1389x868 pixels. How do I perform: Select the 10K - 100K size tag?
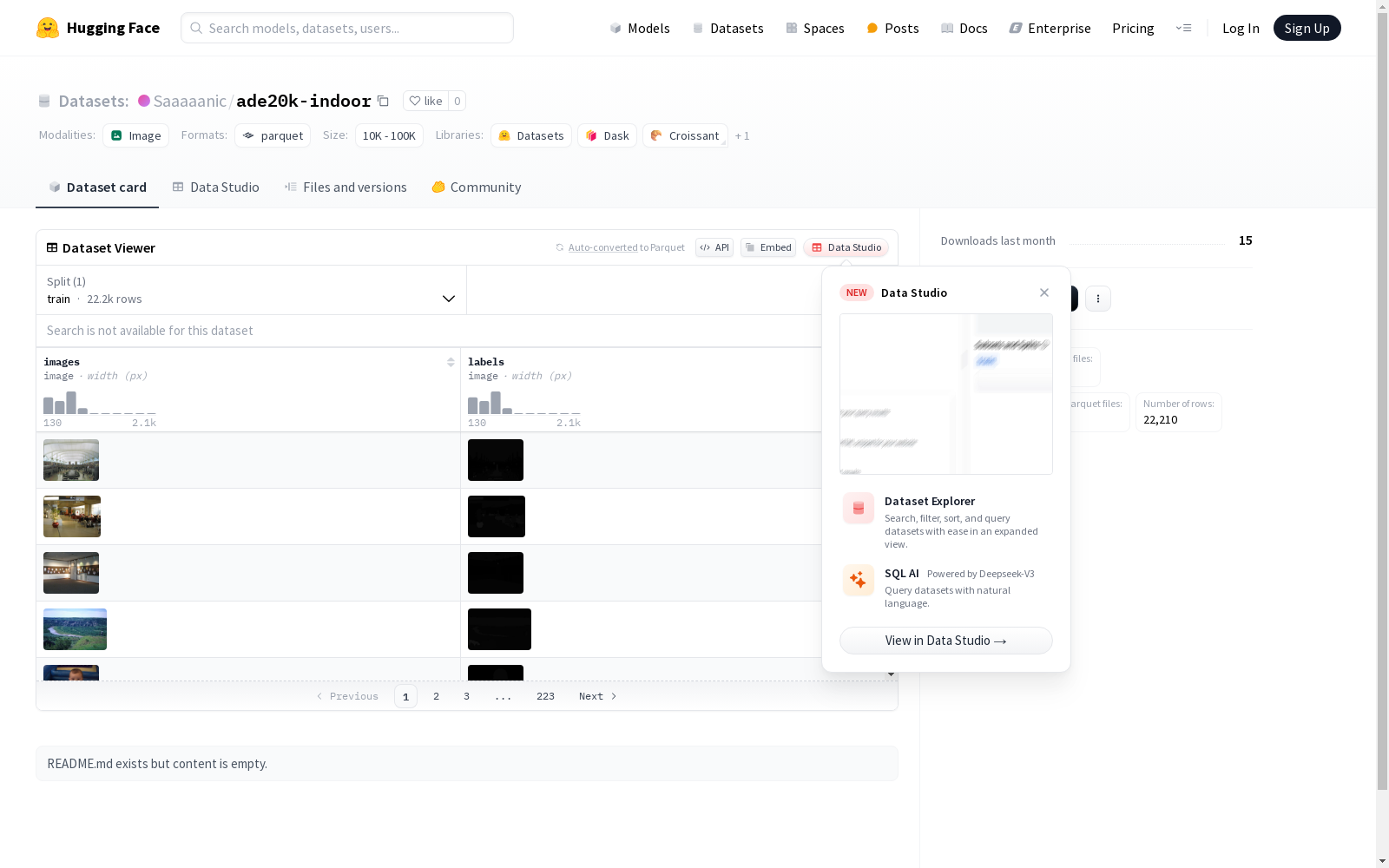(389, 135)
